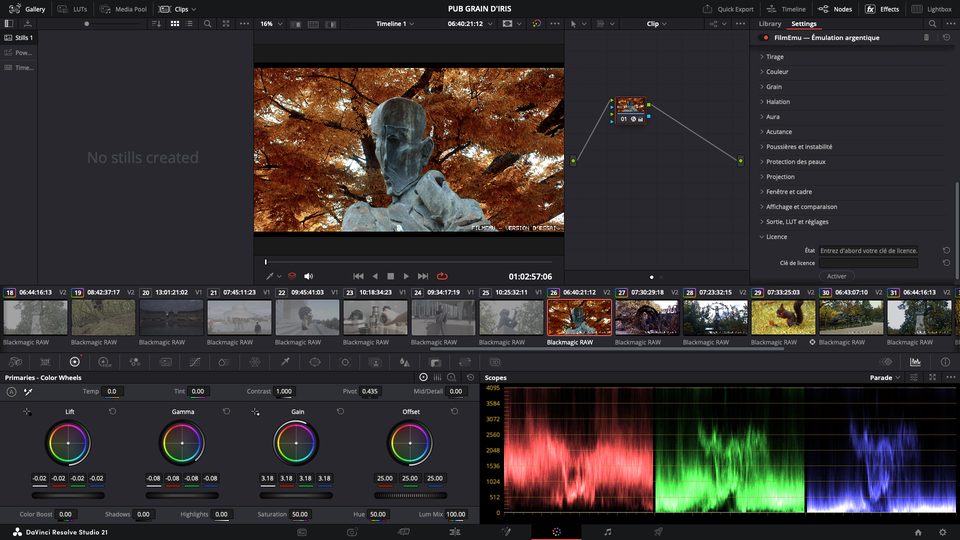This screenshot has height=540, width=960.
Task: Reset the Offset color wheel
Action: pyautogui.click(x=454, y=411)
